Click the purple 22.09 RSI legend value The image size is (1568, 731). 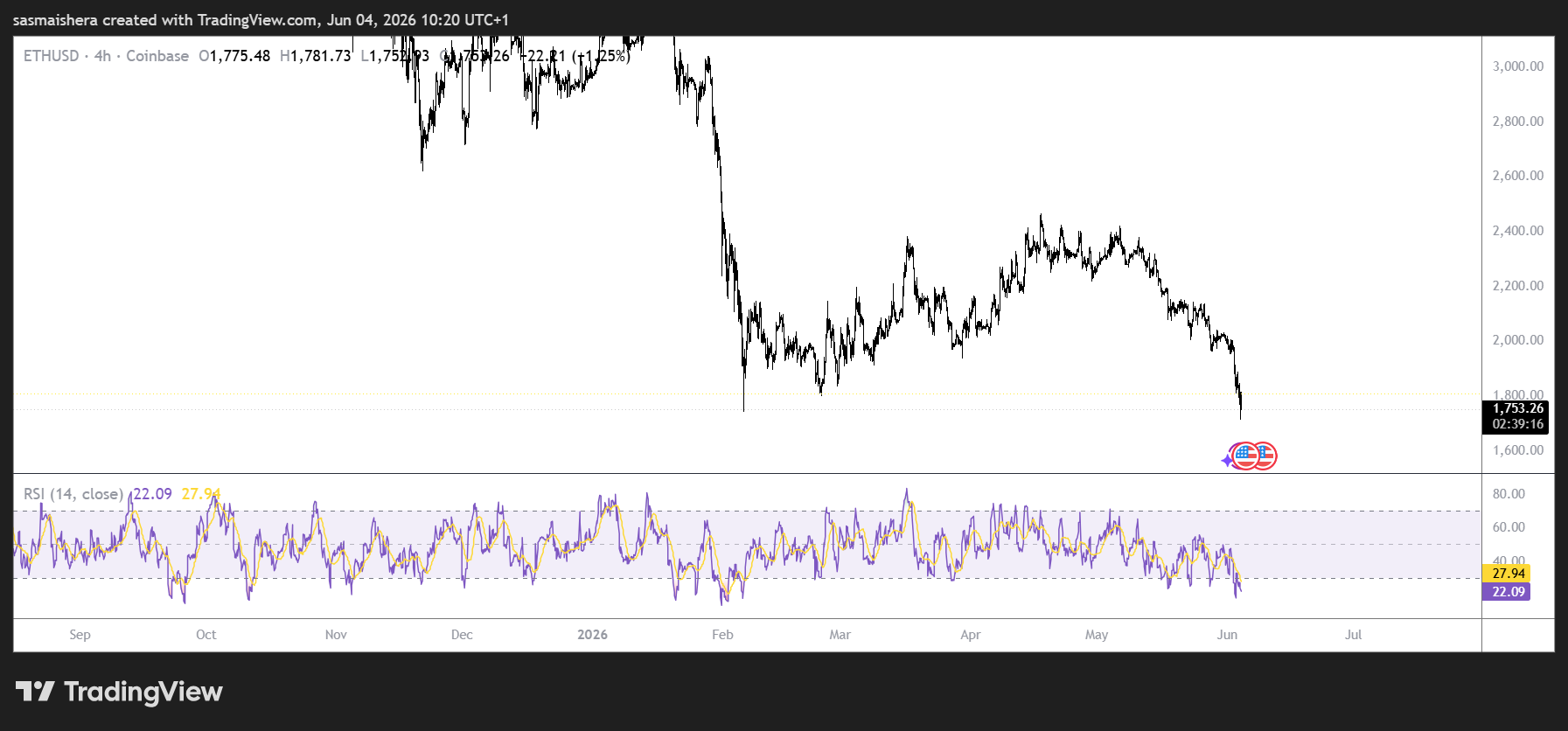(x=152, y=494)
